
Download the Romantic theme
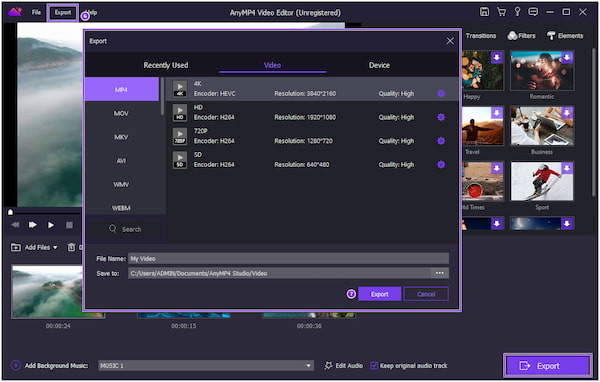pyautogui.click(x=567, y=57)
